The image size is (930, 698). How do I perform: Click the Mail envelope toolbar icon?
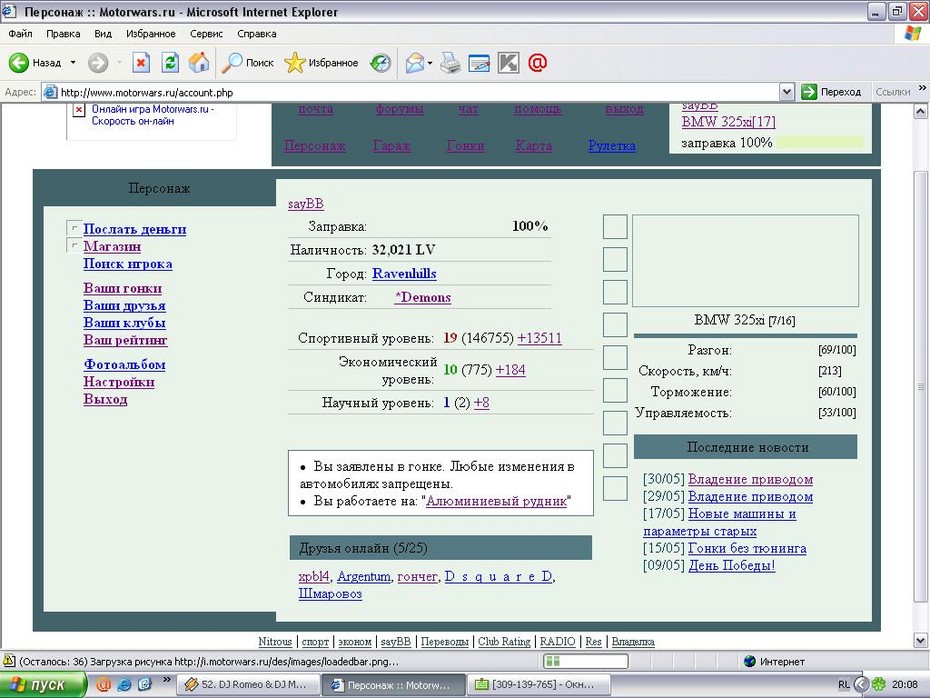(x=415, y=62)
